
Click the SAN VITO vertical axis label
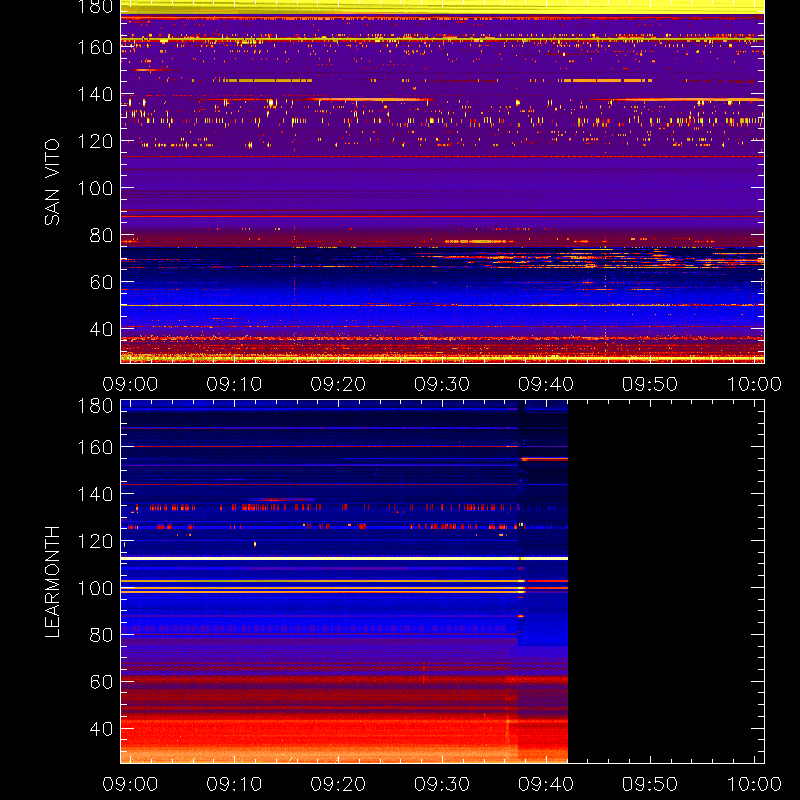pos(52,182)
